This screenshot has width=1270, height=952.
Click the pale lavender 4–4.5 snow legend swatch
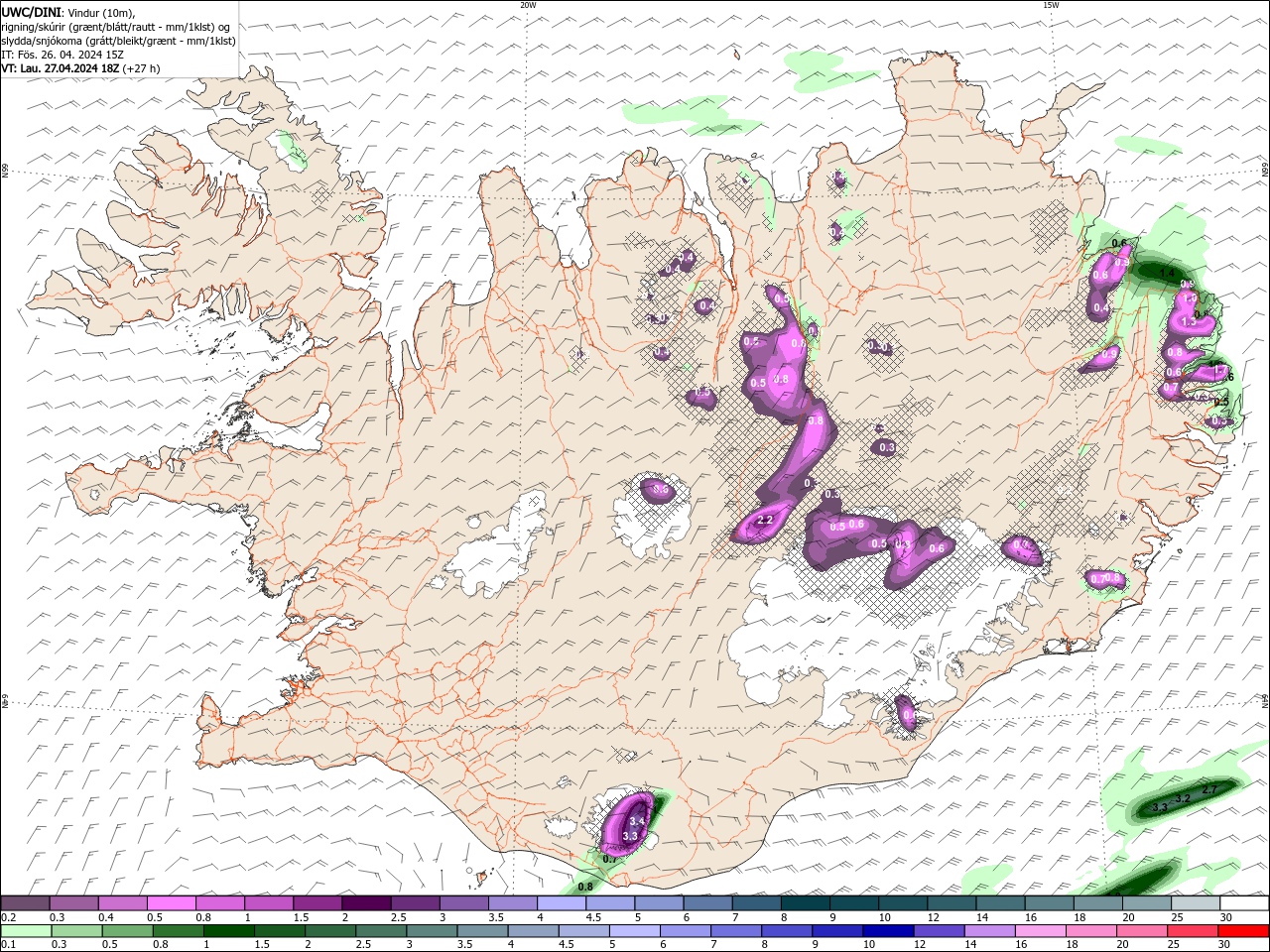(x=562, y=903)
